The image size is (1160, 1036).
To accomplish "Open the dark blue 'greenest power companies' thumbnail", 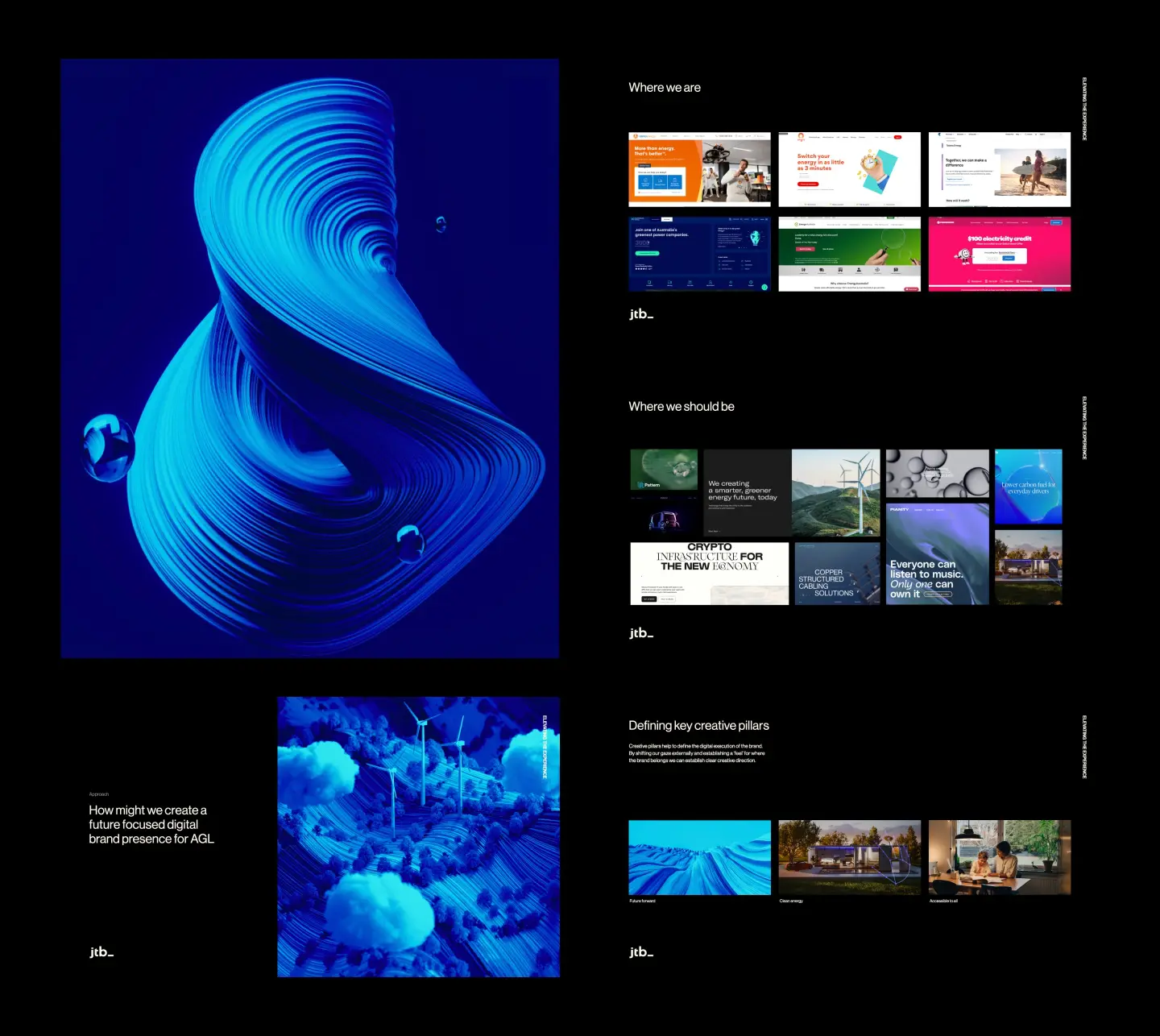I will pyautogui.click(x=699, y=254).
